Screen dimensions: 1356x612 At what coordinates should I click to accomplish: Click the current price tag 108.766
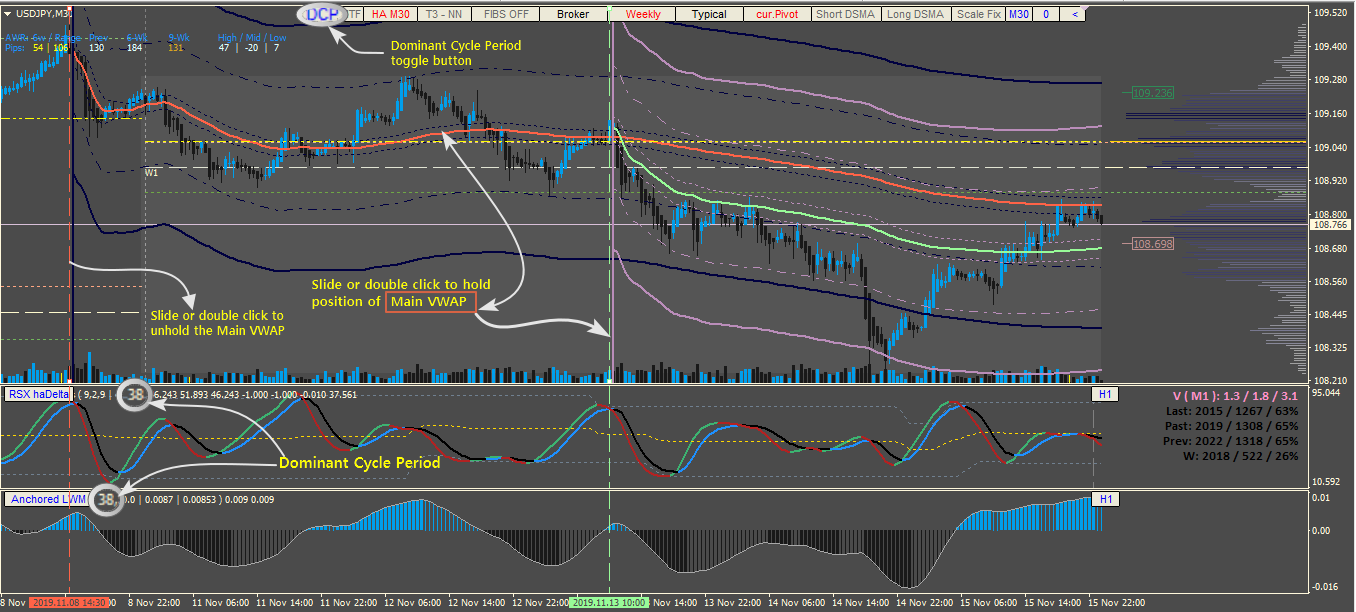1330,225
